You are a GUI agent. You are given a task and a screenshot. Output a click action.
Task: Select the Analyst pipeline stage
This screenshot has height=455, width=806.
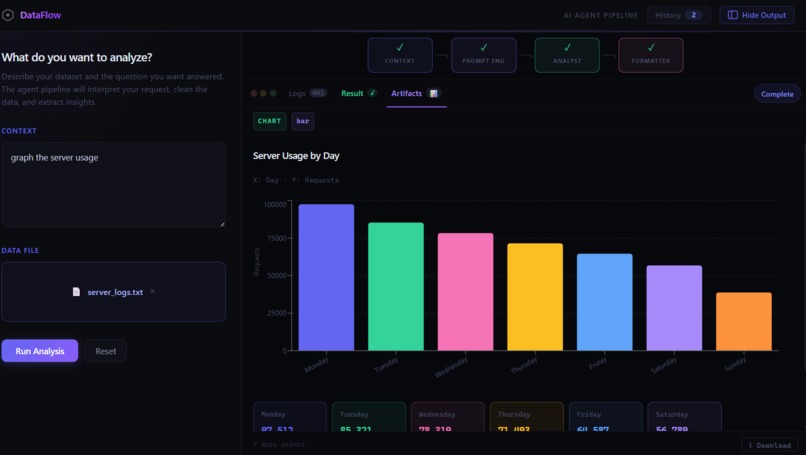click(567, 55)
